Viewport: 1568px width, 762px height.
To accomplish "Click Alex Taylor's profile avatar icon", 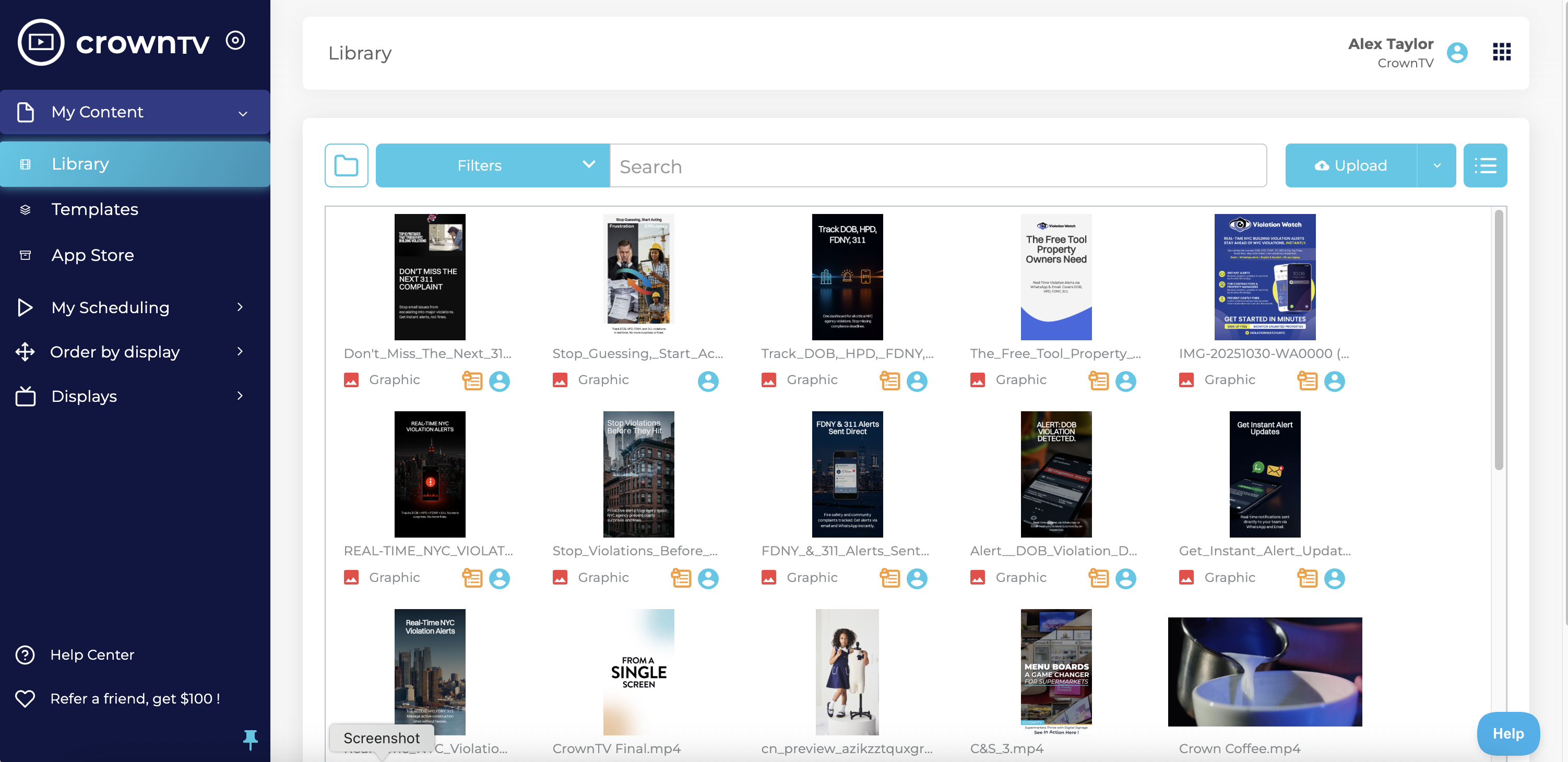I will 1457,53.
